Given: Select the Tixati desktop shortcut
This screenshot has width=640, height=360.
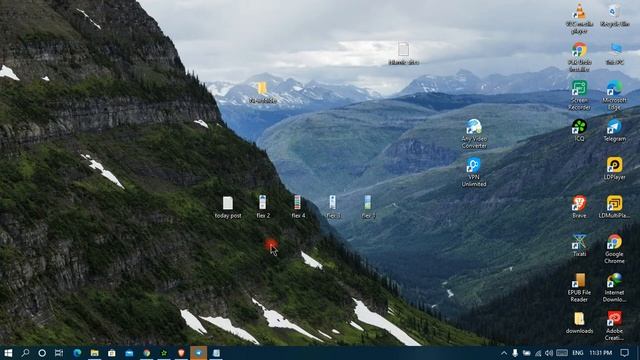Looking at the screenshot, I should (579, 245).
